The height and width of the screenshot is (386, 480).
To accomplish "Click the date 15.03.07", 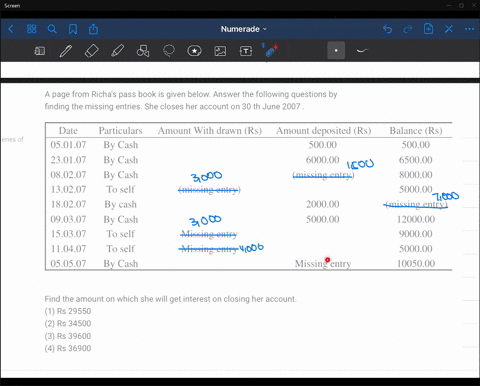I will click(x=68, y=234).
